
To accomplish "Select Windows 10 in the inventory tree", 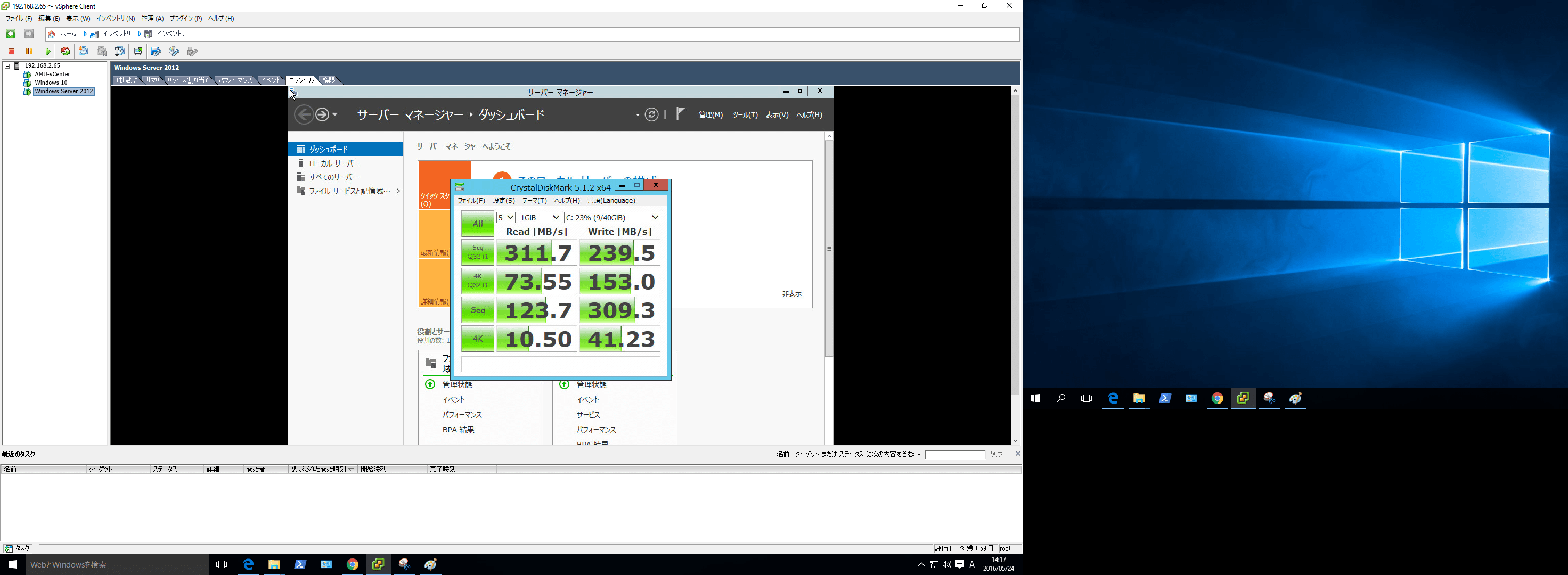I will [x=51, y=83].
